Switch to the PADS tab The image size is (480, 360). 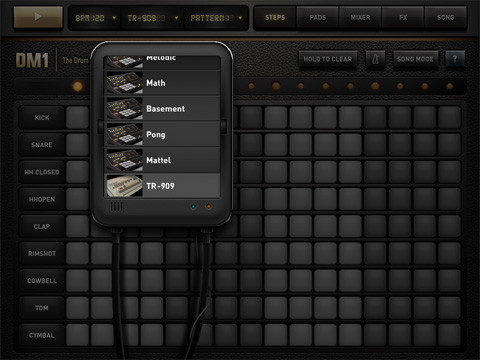(x=318, y=17)
